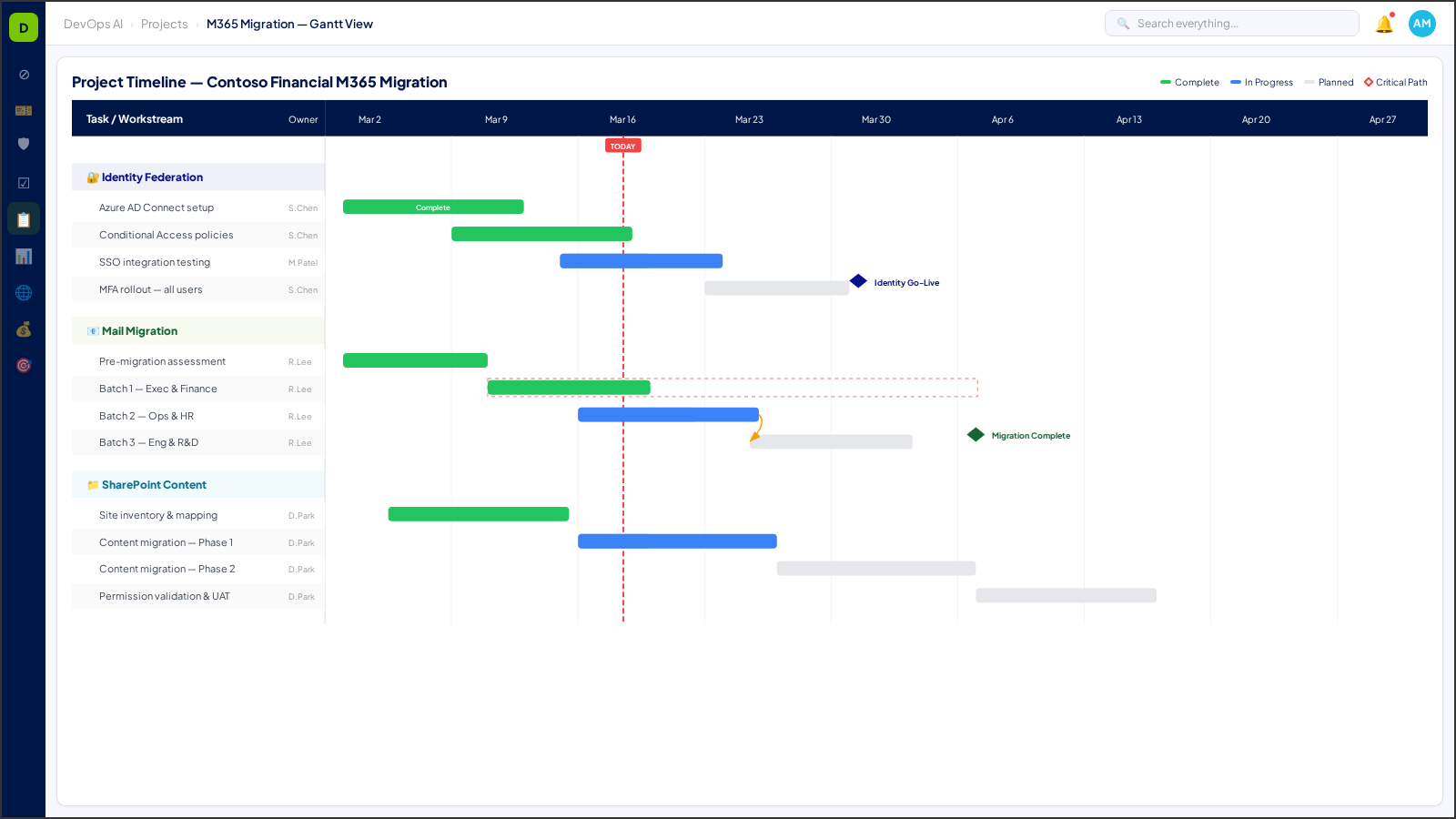The image size is (1456, 819).
Task: Open the money bag Budget icon
Action: (23, 329)
